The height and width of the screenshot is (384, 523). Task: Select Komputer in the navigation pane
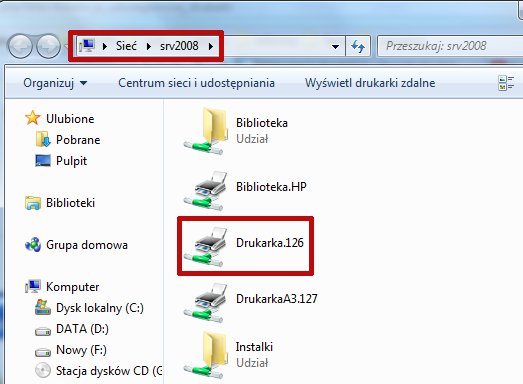[72, 287]
